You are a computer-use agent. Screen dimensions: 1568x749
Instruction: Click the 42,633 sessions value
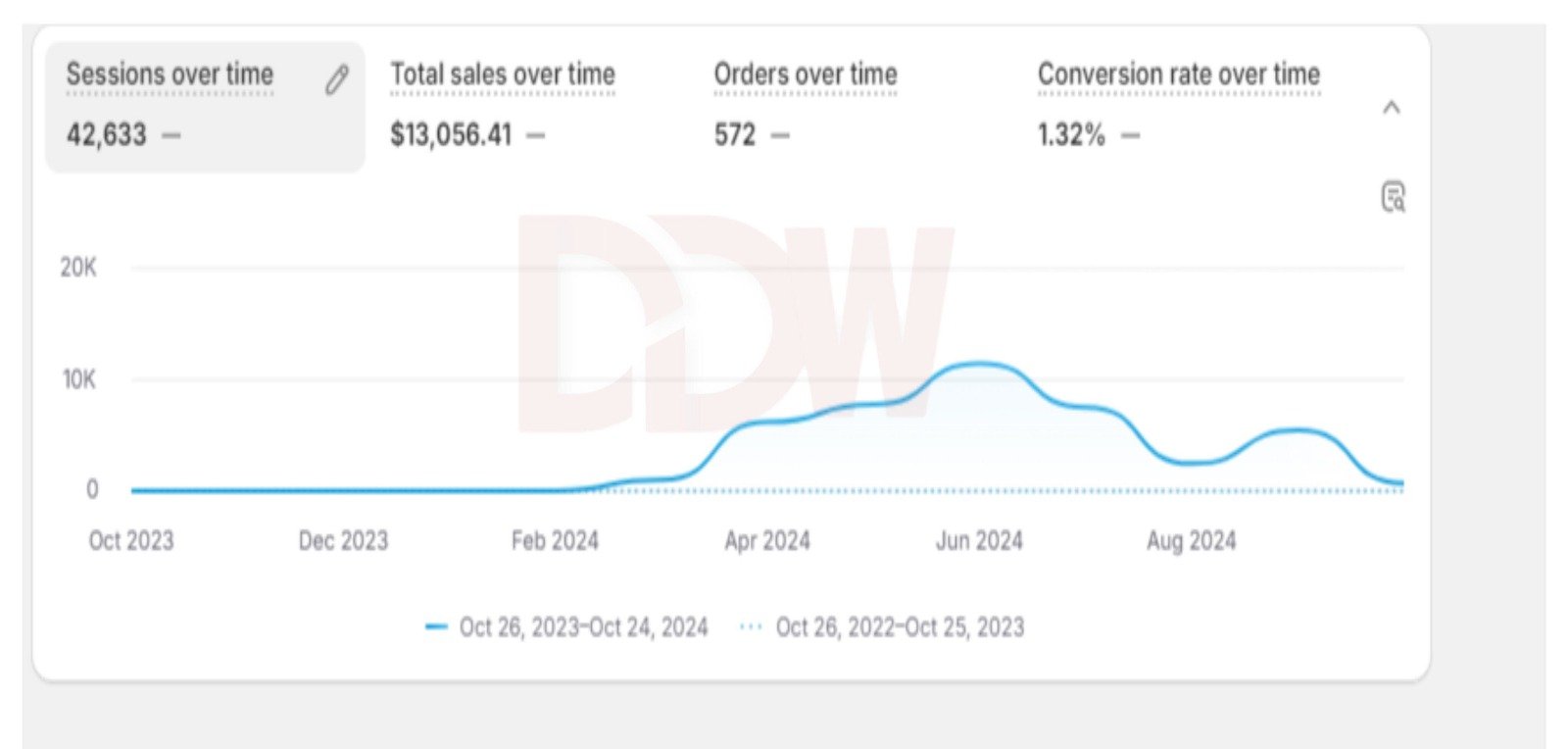pos(107,134)
